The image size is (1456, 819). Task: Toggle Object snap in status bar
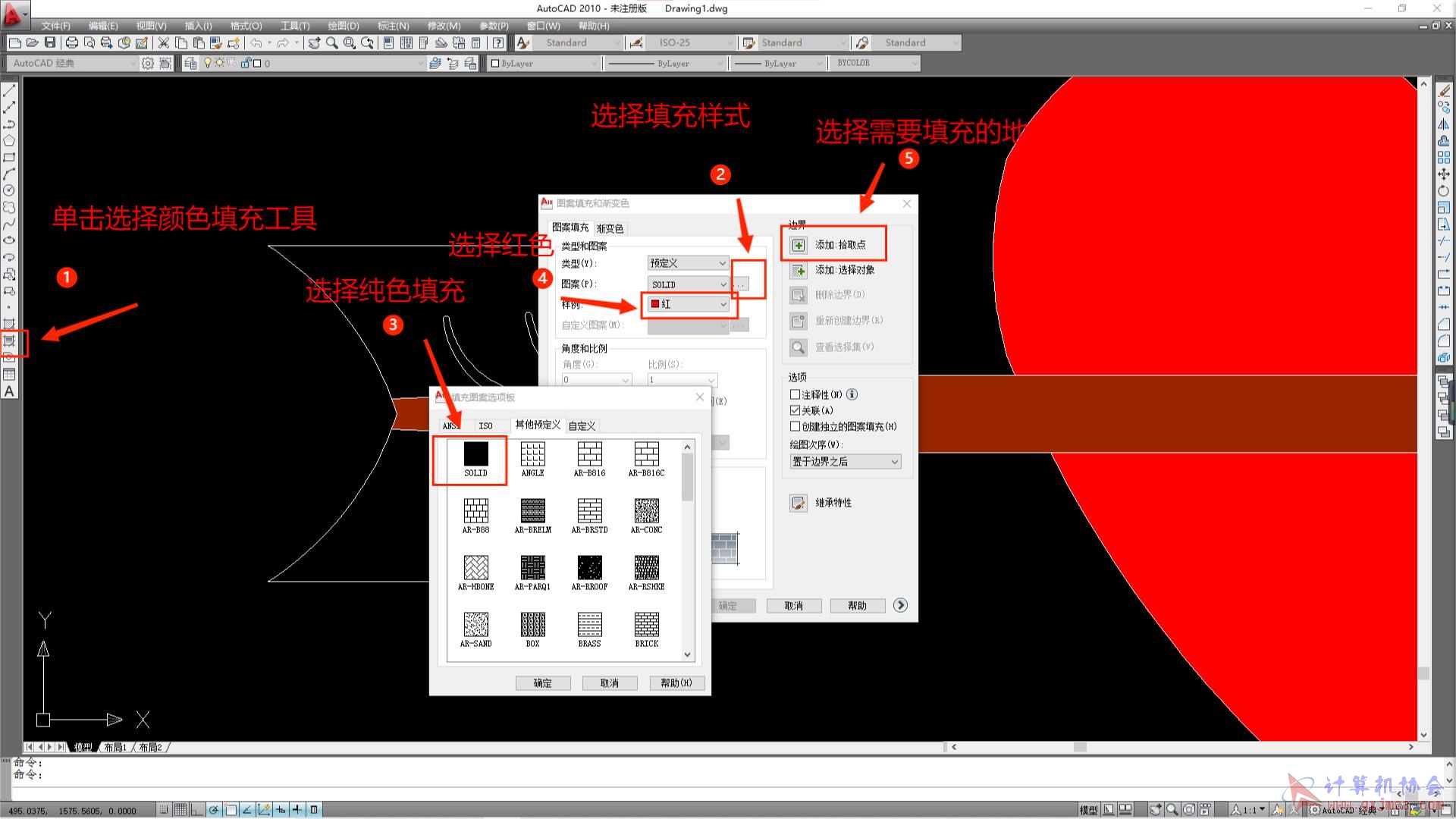231,810
